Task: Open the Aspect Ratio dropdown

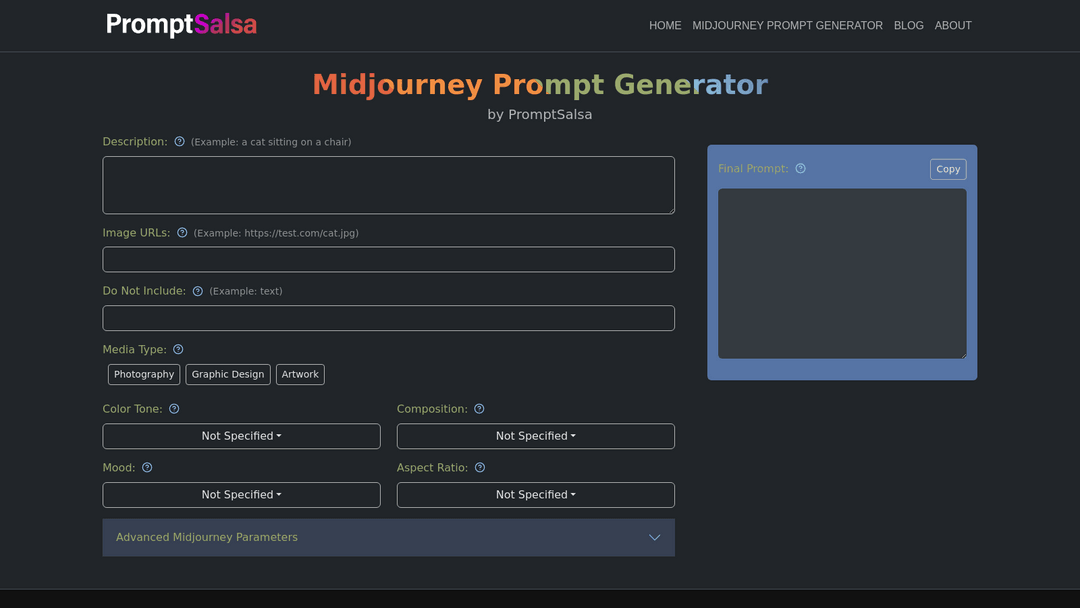Action: tap(536, 495)
